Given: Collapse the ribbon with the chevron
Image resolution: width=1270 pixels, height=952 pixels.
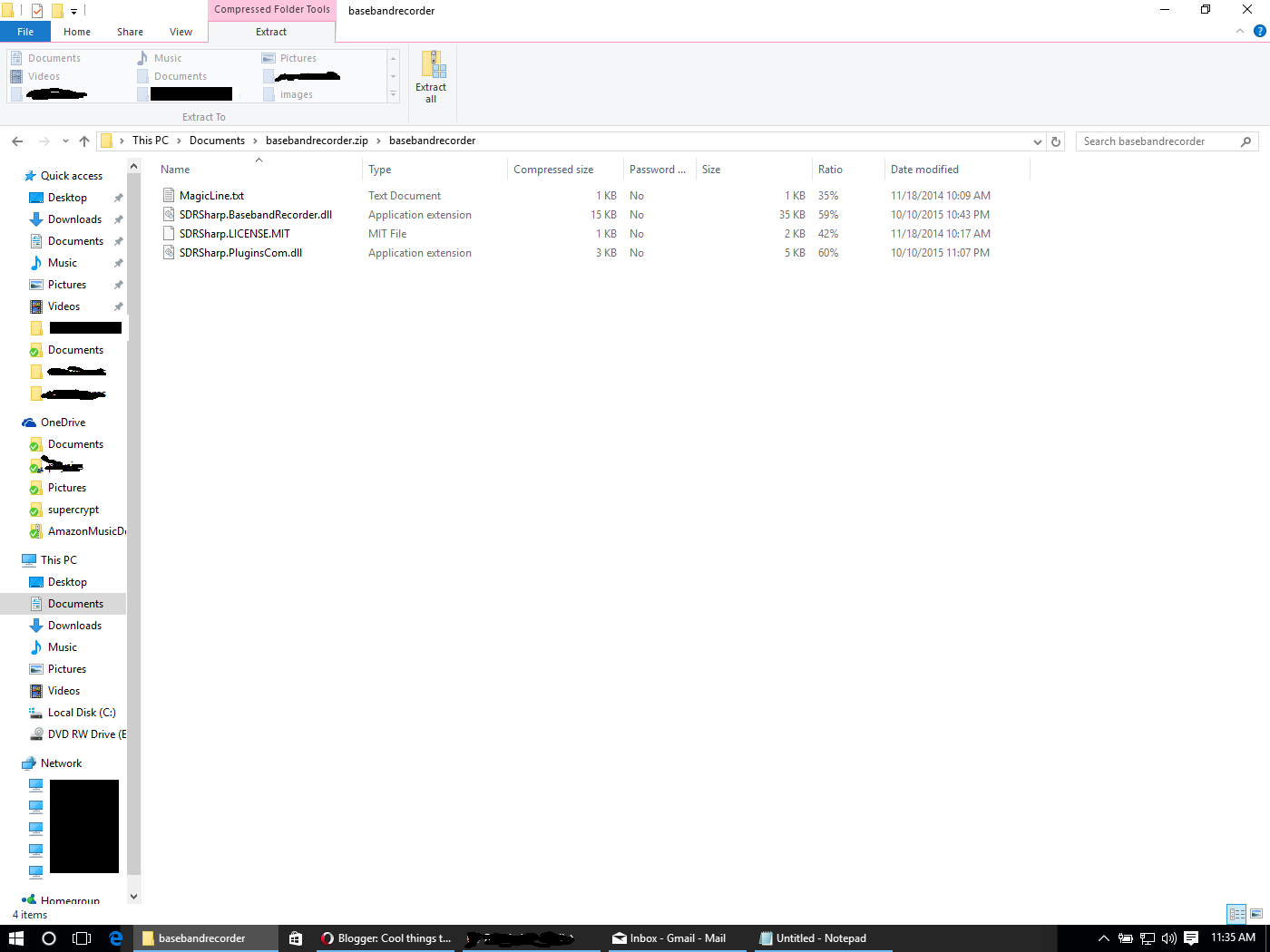Looking at the screenshot, I should pos(1240,31).
